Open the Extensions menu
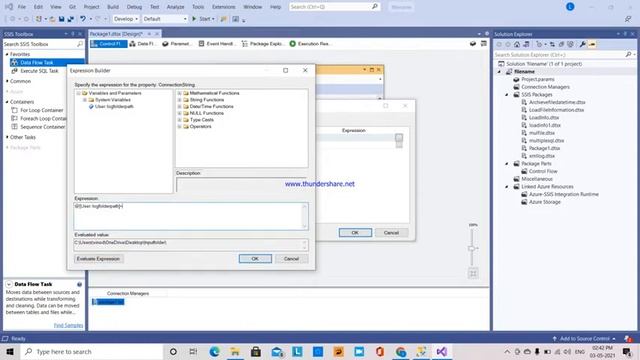This screenshot has height=360, width=640. click(x=224, y=7)
